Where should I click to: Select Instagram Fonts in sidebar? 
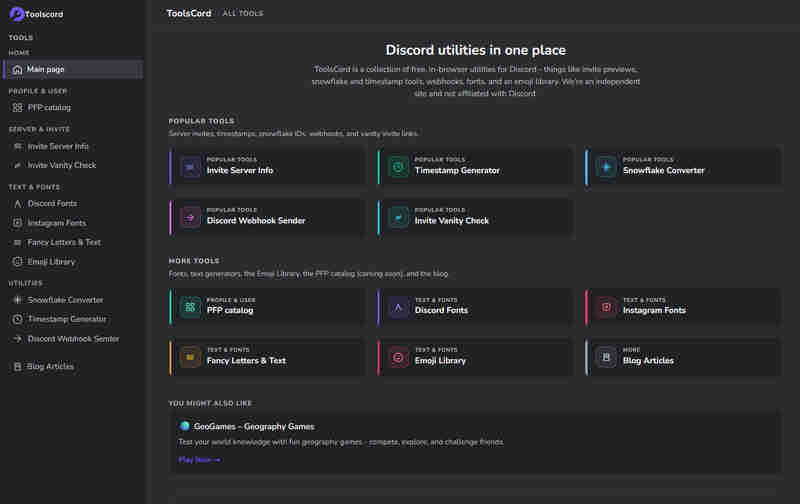(73, 223)
